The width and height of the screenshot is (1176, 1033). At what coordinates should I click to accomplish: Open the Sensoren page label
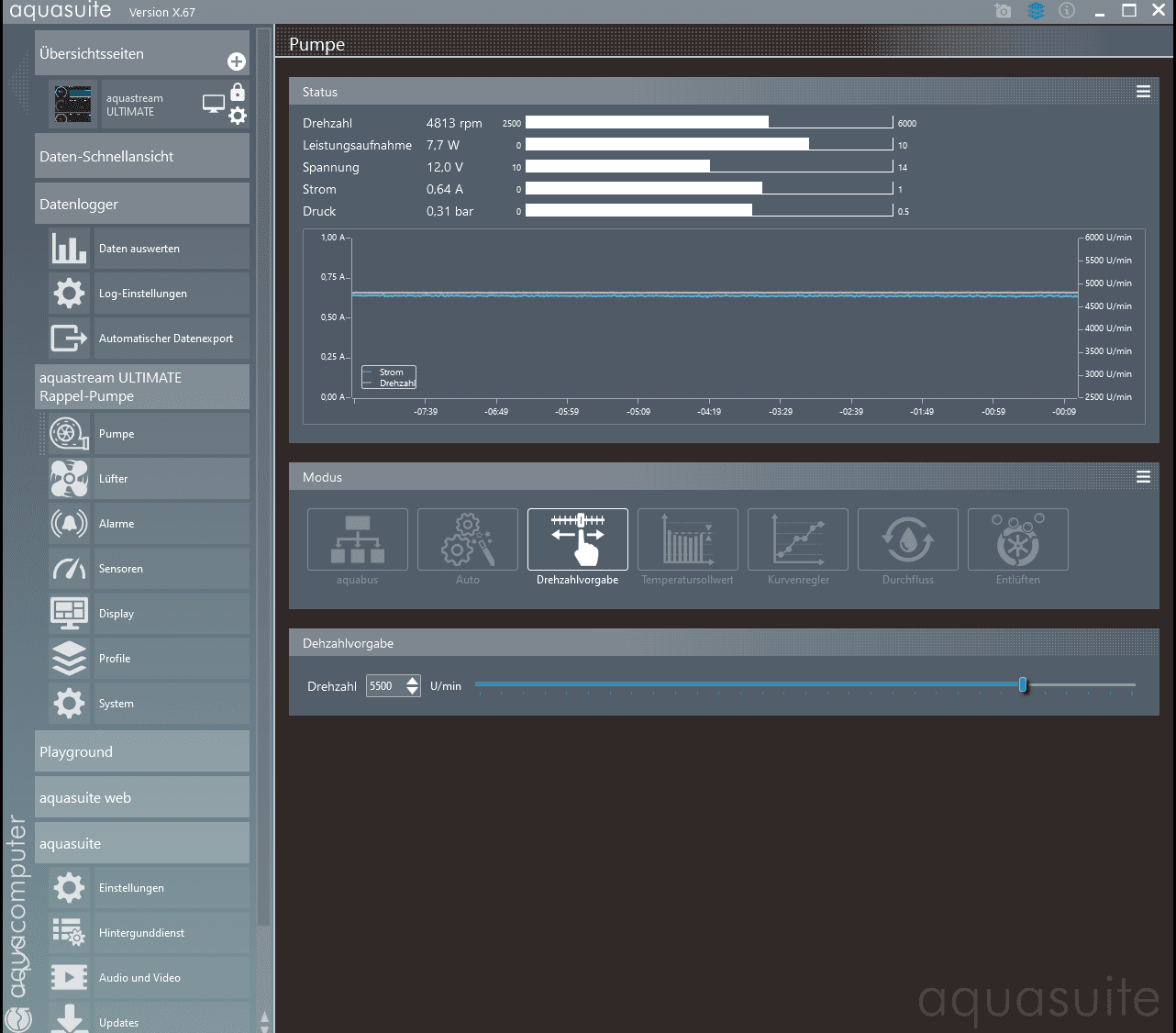point(121,569)
